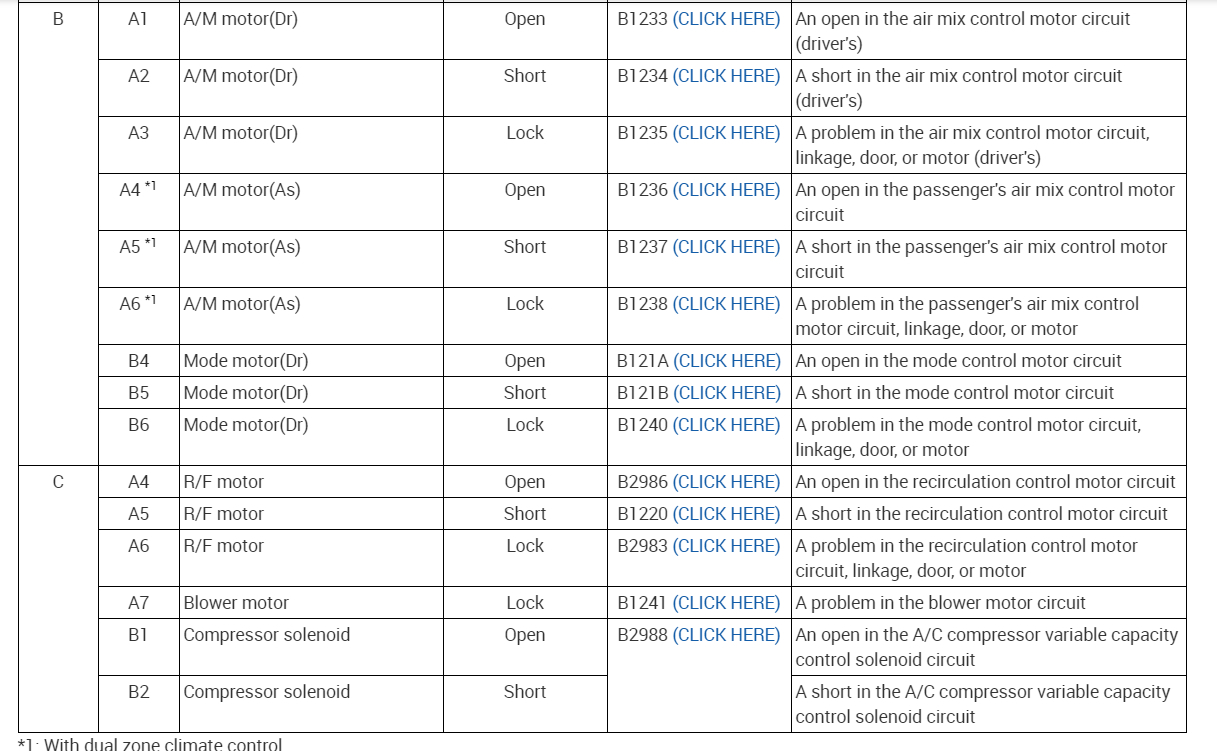Click the B1235 CLICK HERE hyperlink
1217x751 pixels.
coord(726,133)
